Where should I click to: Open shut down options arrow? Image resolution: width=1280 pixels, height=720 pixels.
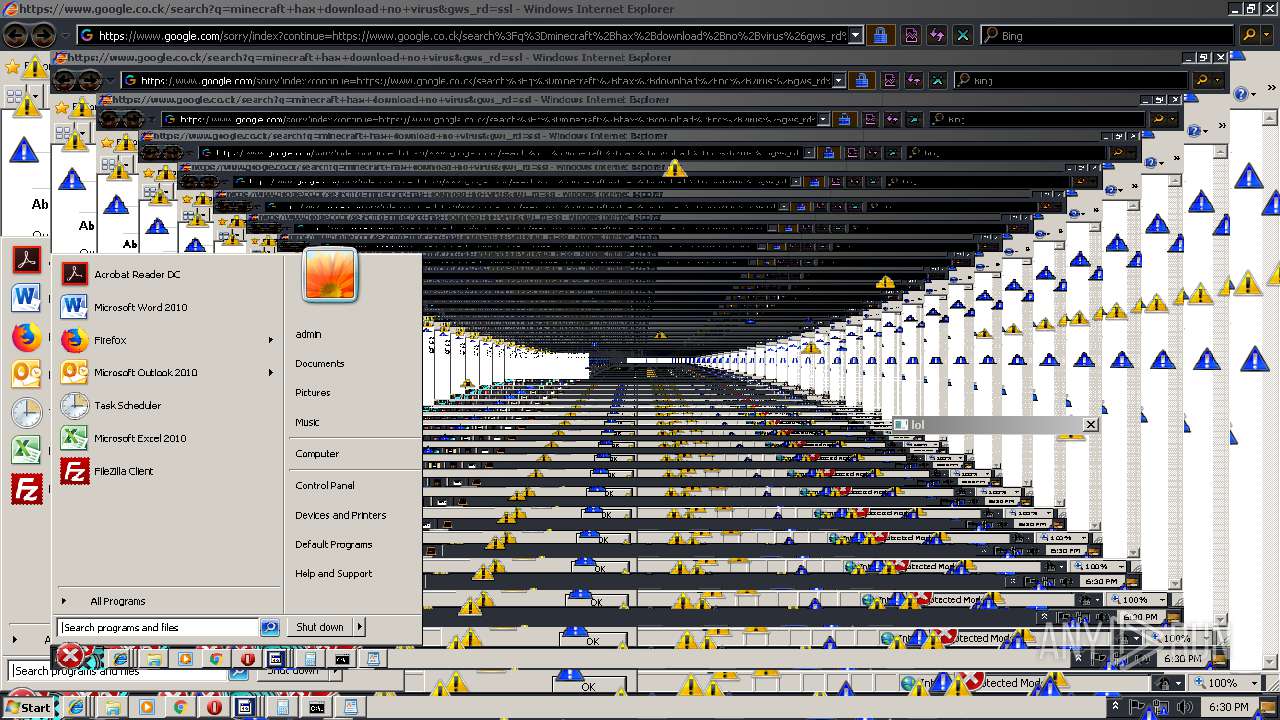[x=359, y=627]
